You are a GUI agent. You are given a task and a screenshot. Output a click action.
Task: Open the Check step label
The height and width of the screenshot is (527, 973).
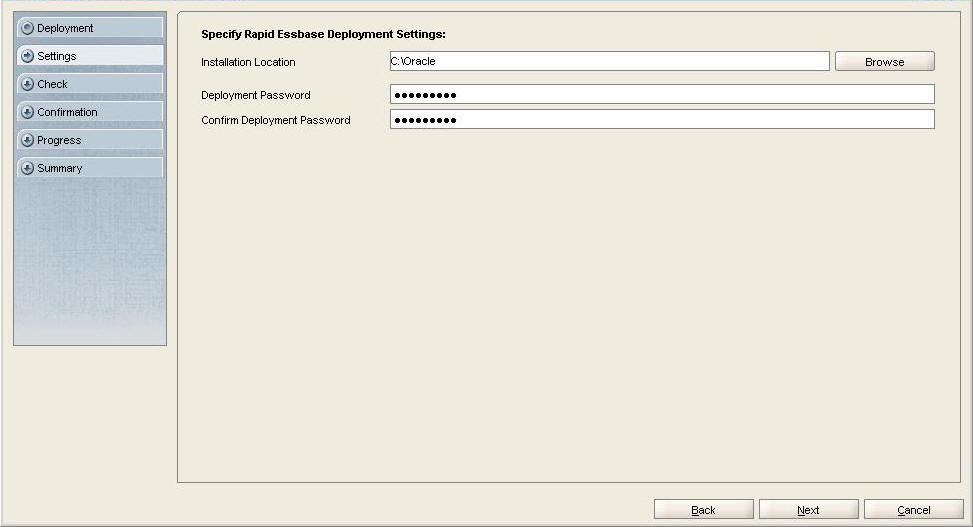(x=52, y=84)
